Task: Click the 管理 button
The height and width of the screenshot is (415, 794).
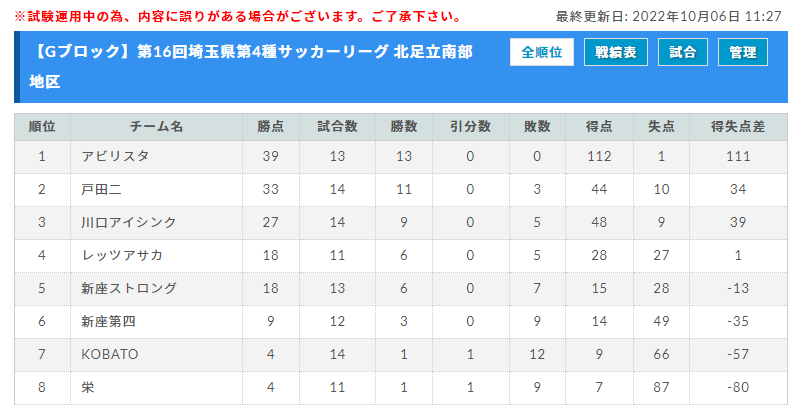Action: coord(742,52)
